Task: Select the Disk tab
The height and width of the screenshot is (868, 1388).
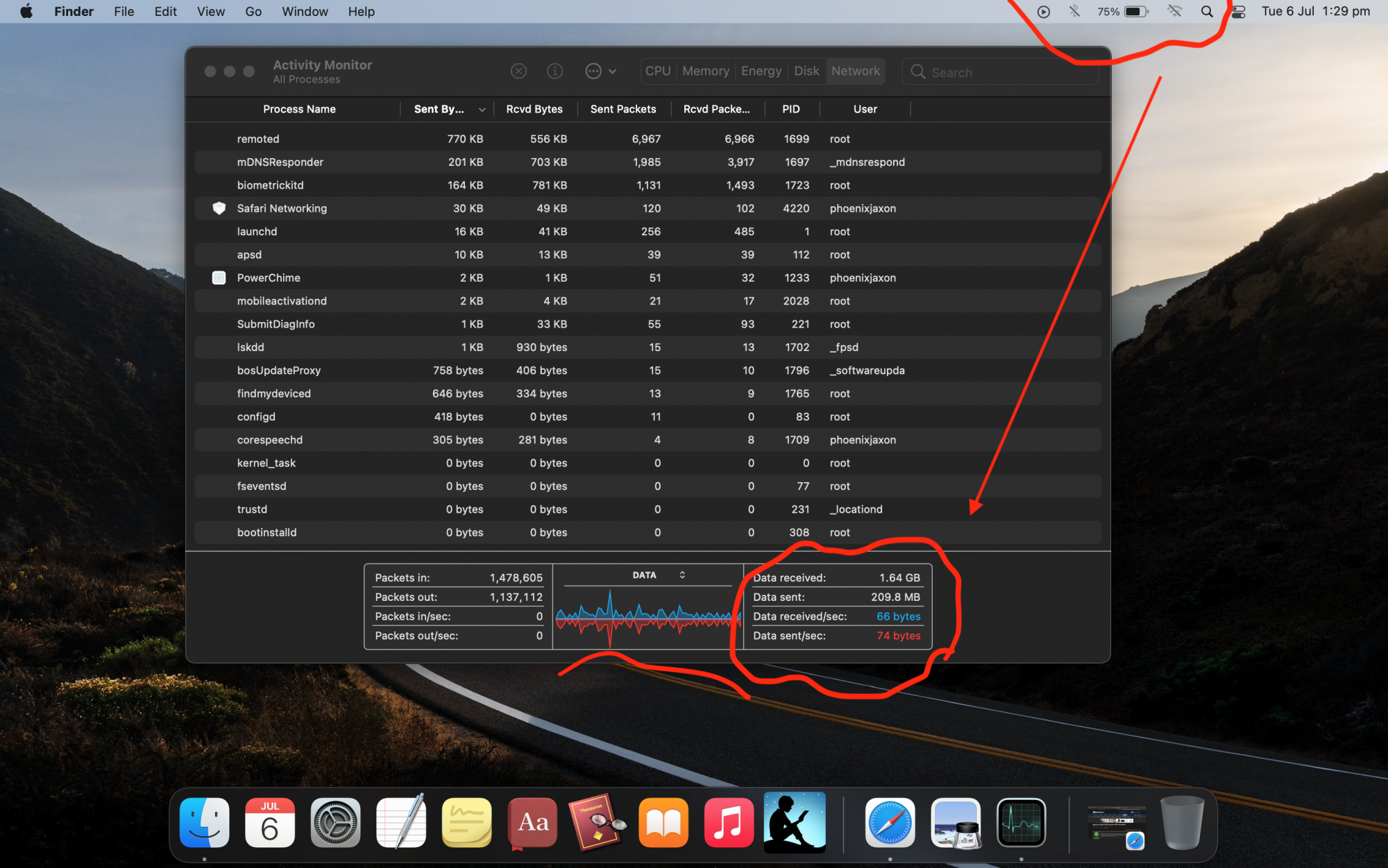Action: point(806,71)
